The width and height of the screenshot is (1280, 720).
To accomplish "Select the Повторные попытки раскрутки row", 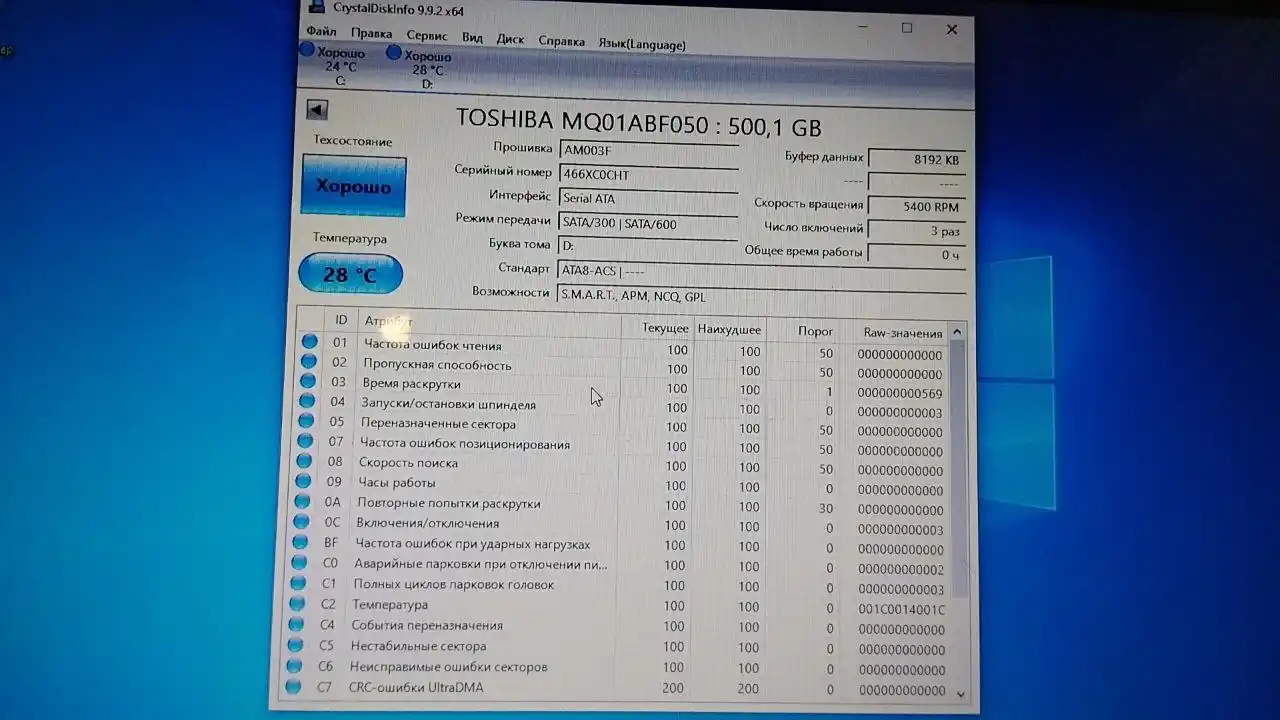I will click(x=618, y=506).
